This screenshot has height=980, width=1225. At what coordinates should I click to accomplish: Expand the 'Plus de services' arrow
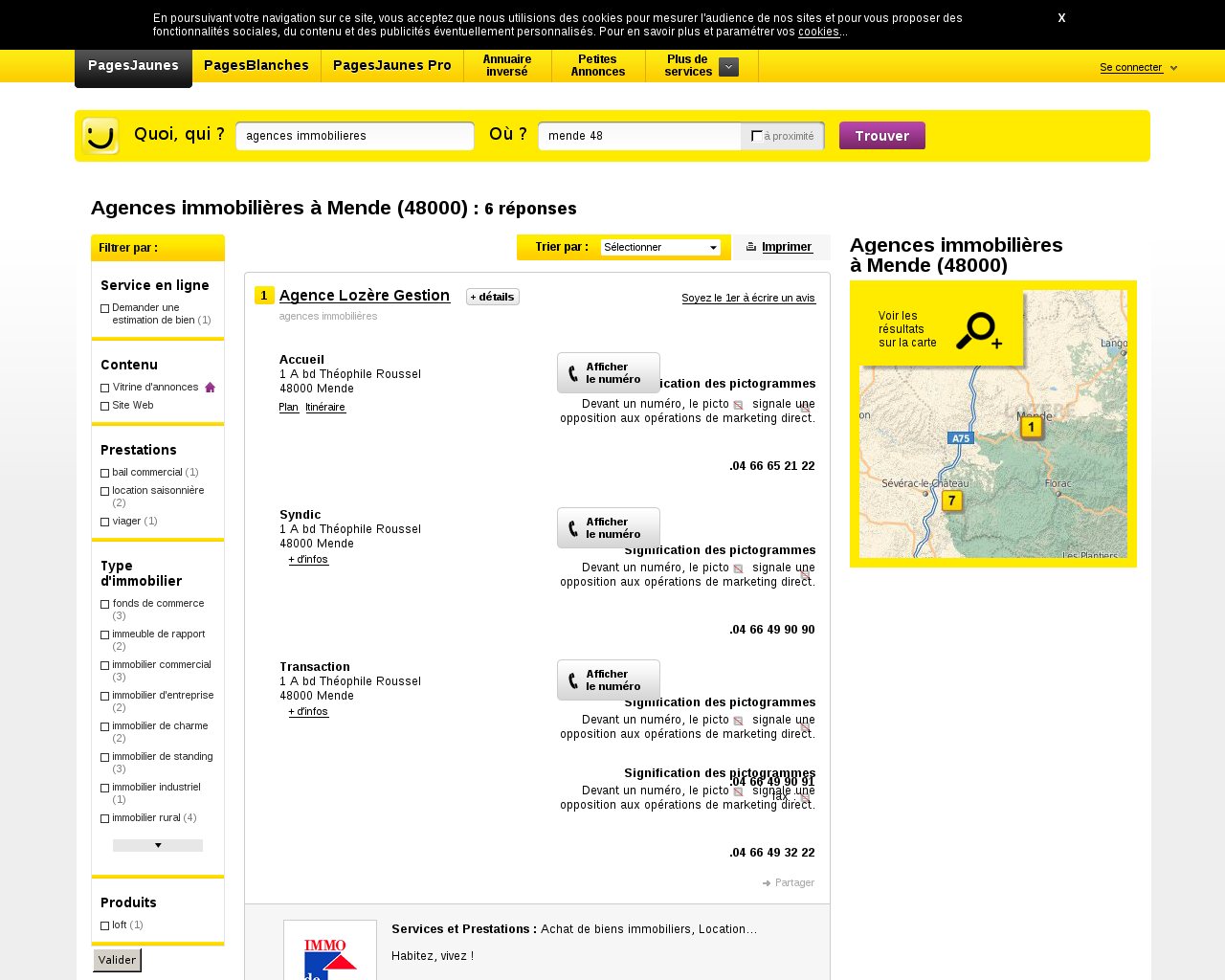click(x=728, y=66)
